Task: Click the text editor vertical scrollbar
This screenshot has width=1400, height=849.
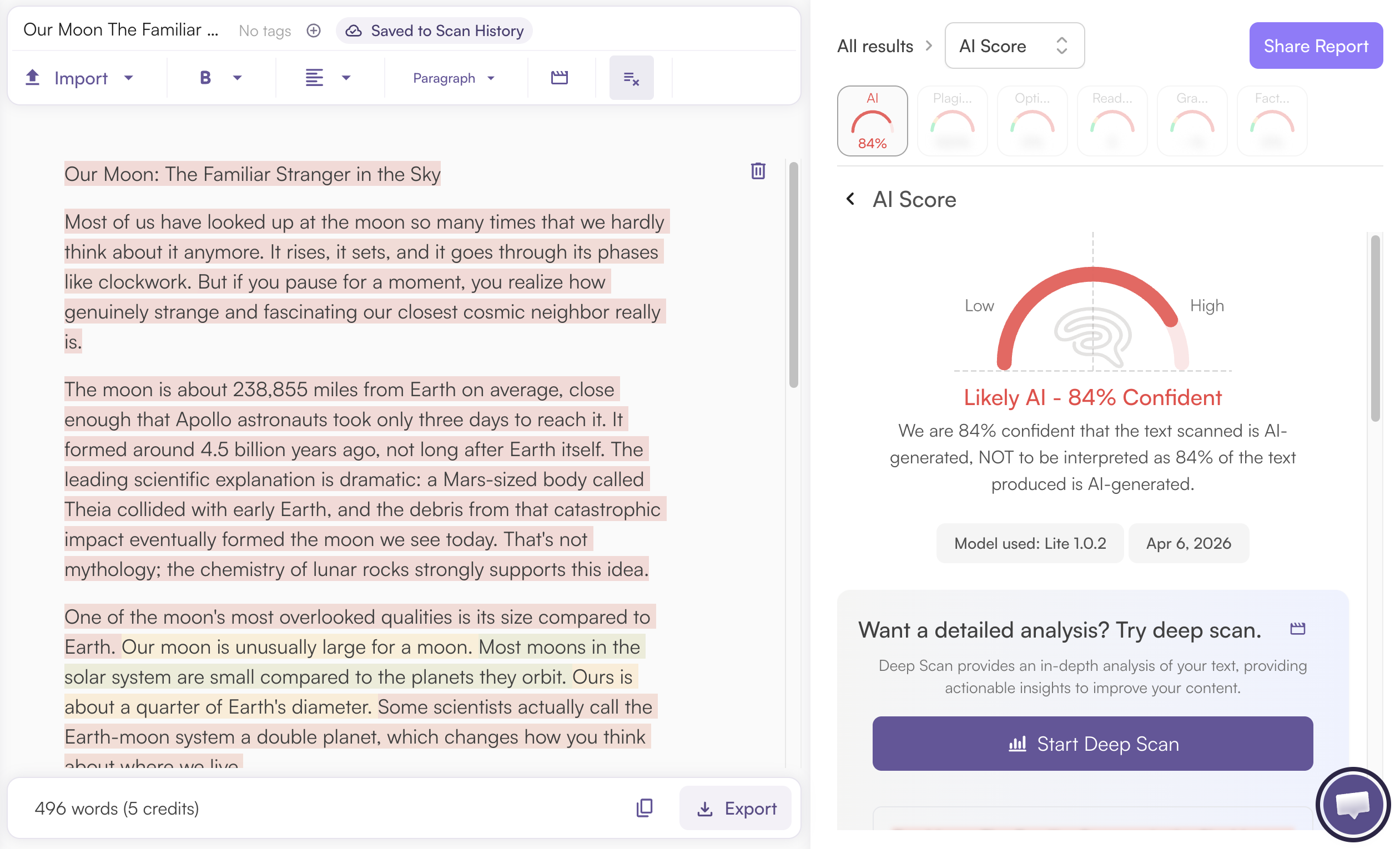Action: 794,274
